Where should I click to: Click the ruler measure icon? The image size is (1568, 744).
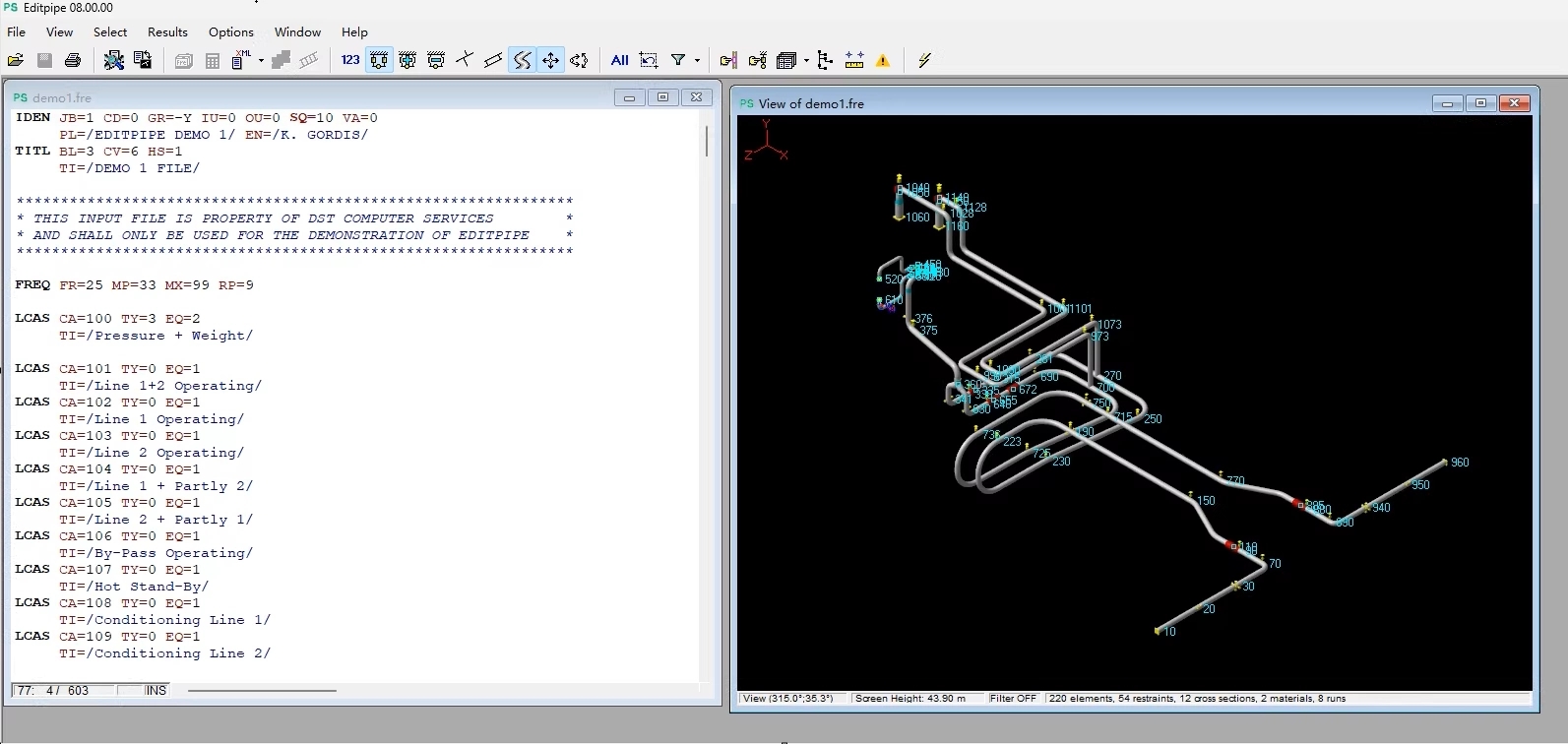(854, 60)
